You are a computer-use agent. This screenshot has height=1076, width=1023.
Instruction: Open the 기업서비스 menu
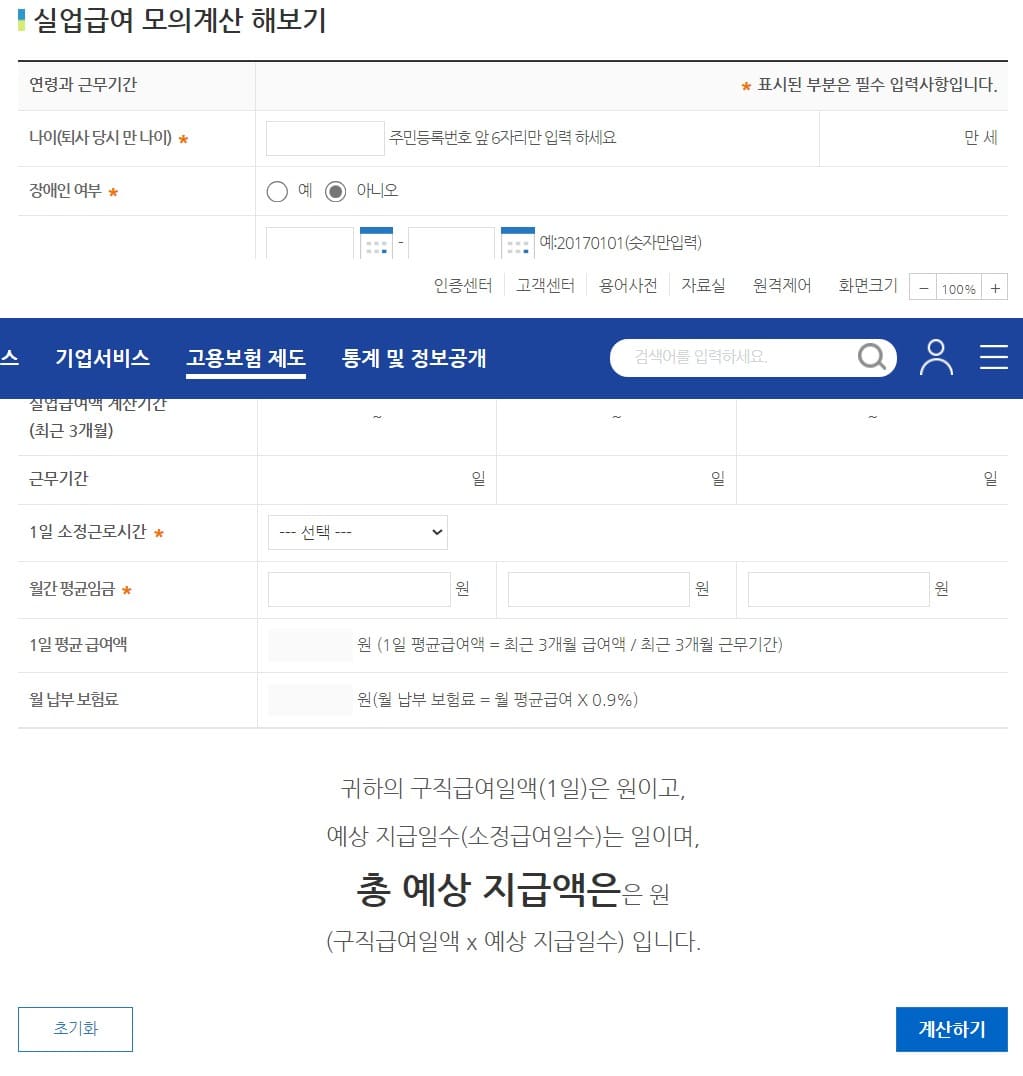(x=106, y=358)
